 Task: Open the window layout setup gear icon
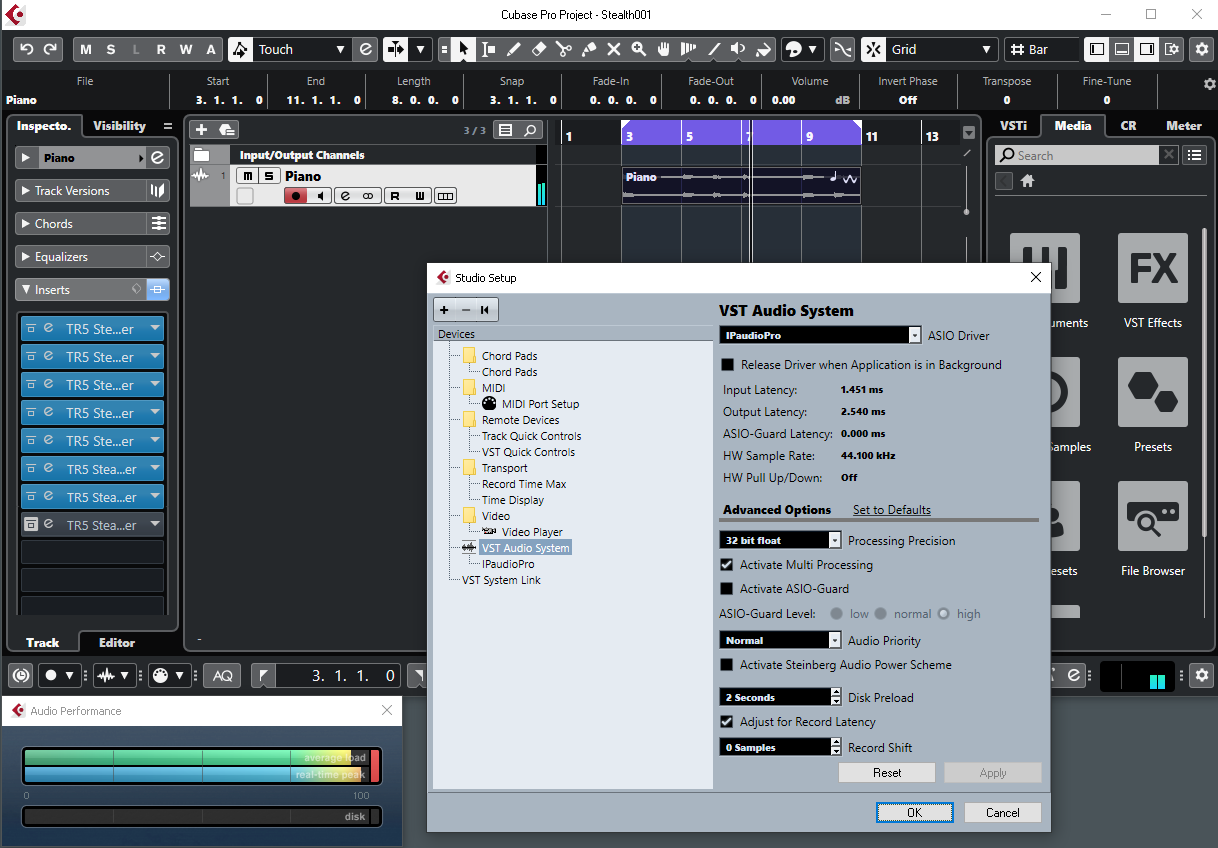click(x=1172, y=49)
